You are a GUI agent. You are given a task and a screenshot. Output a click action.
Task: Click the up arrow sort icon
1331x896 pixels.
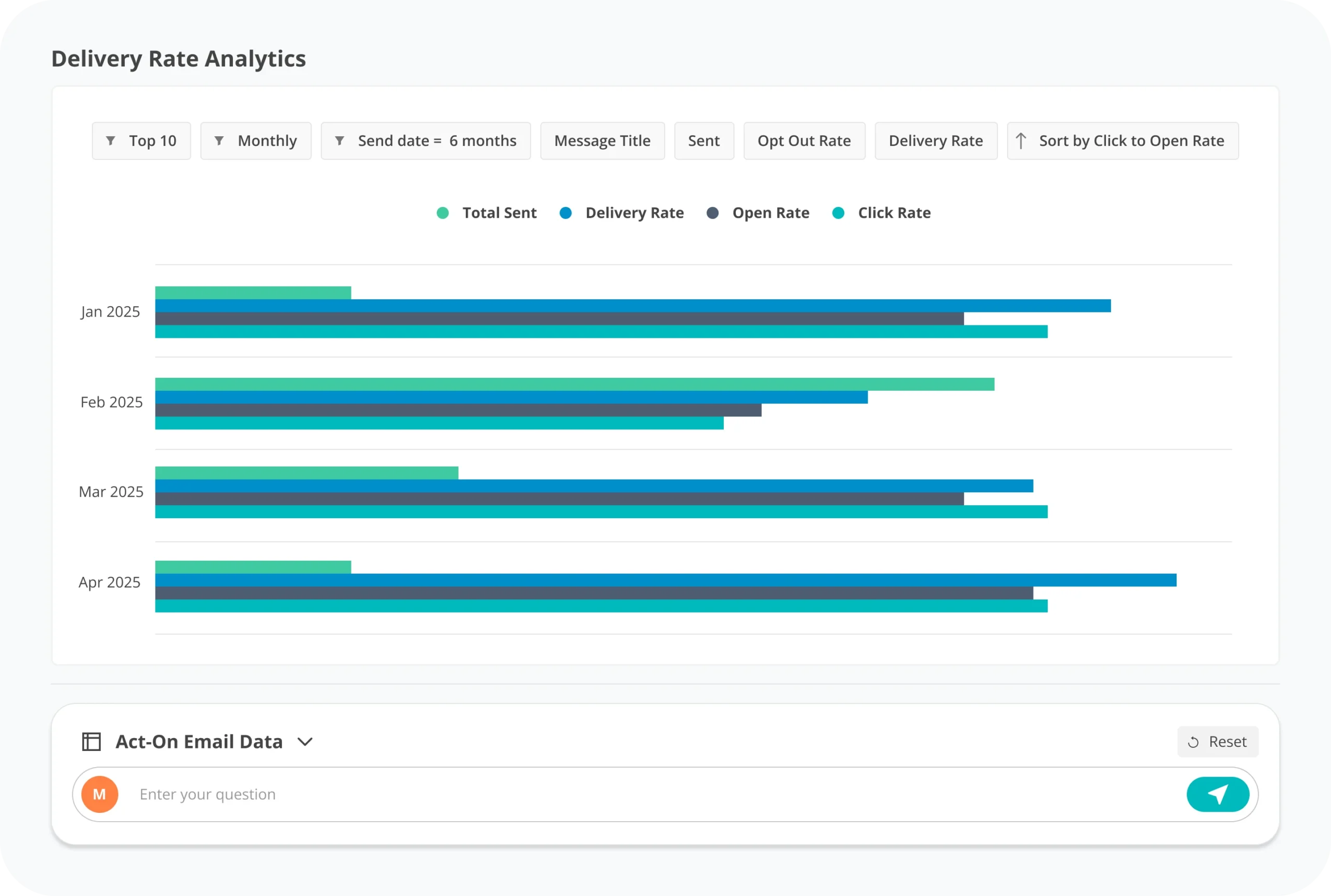[1021, 140]
